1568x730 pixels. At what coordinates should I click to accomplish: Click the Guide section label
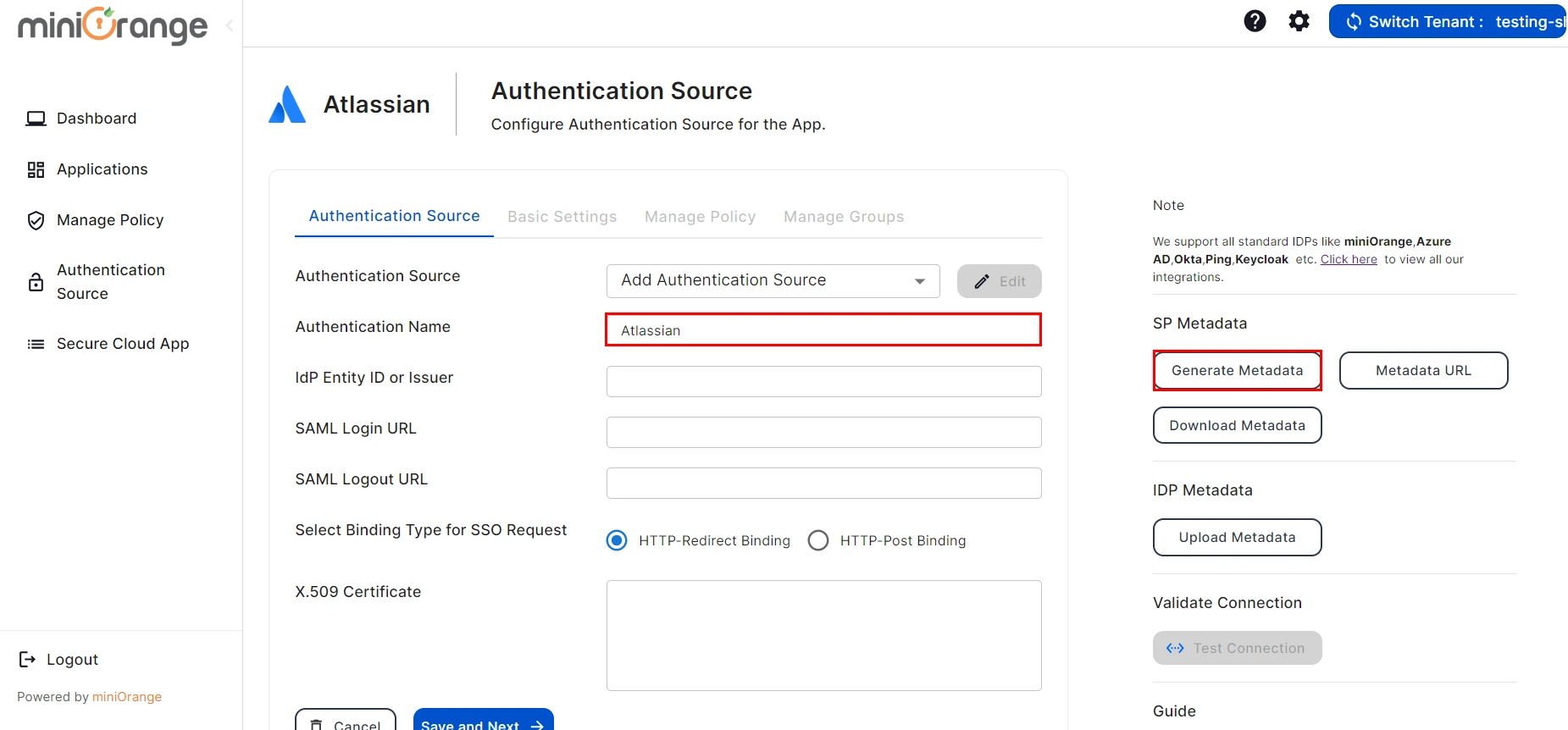[x=1175, y=711]
